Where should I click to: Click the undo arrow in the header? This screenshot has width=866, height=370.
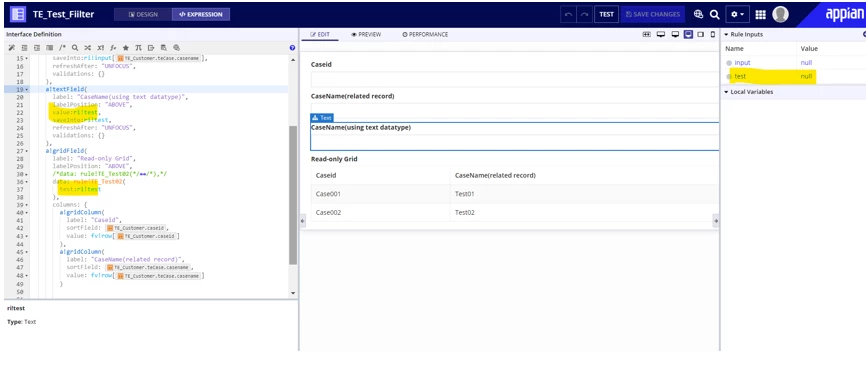tap(569, 14)
